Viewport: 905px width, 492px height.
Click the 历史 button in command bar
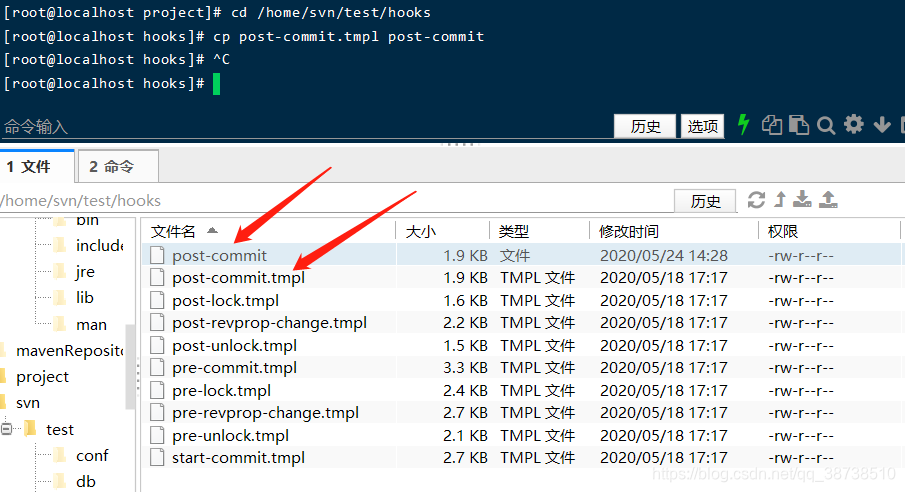[645, 126]
